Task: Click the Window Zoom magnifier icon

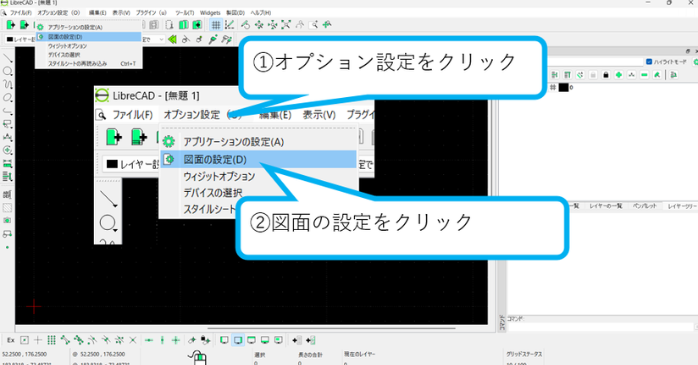Action: pos(314,25)
